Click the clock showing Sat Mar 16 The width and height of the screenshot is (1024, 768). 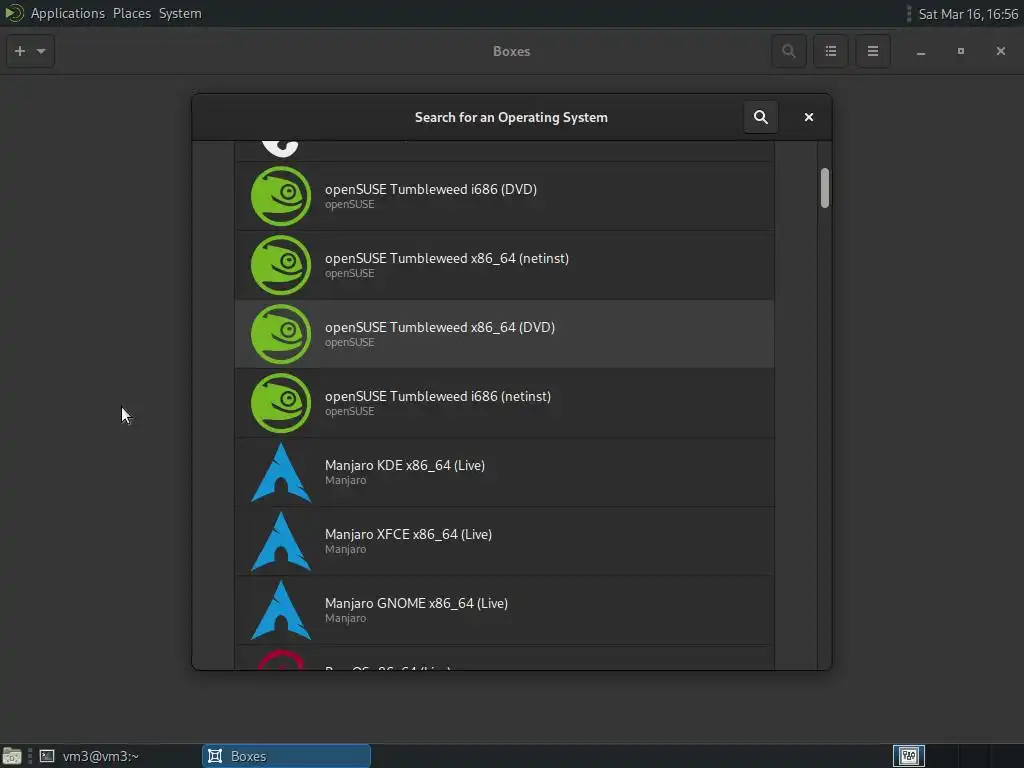point(968,14)
